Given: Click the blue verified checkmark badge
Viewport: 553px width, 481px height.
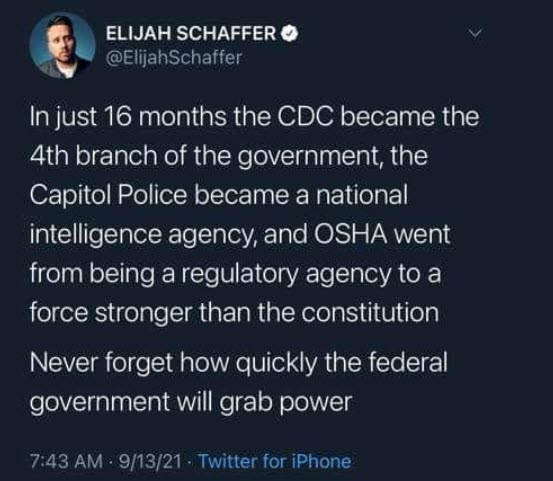Looking at the screenshot, I should tap(290, 34).
